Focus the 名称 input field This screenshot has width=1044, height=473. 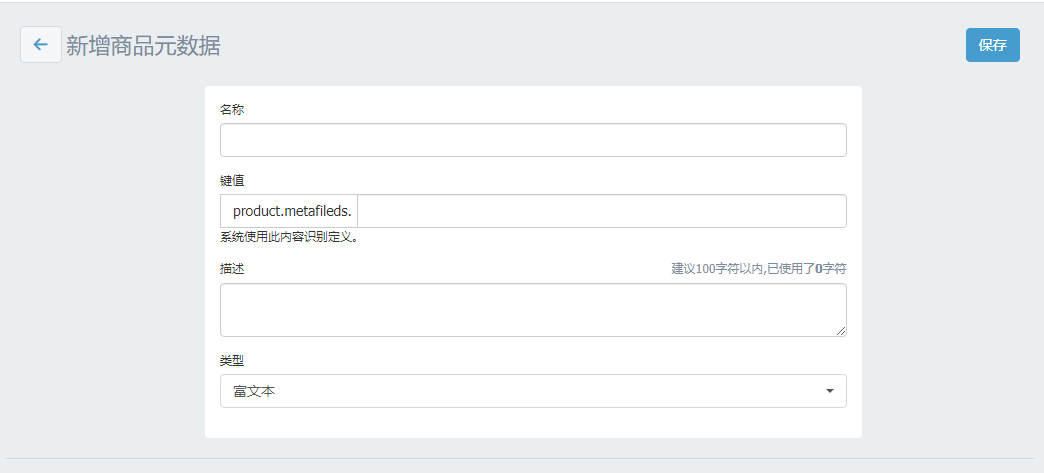(533, 140)
